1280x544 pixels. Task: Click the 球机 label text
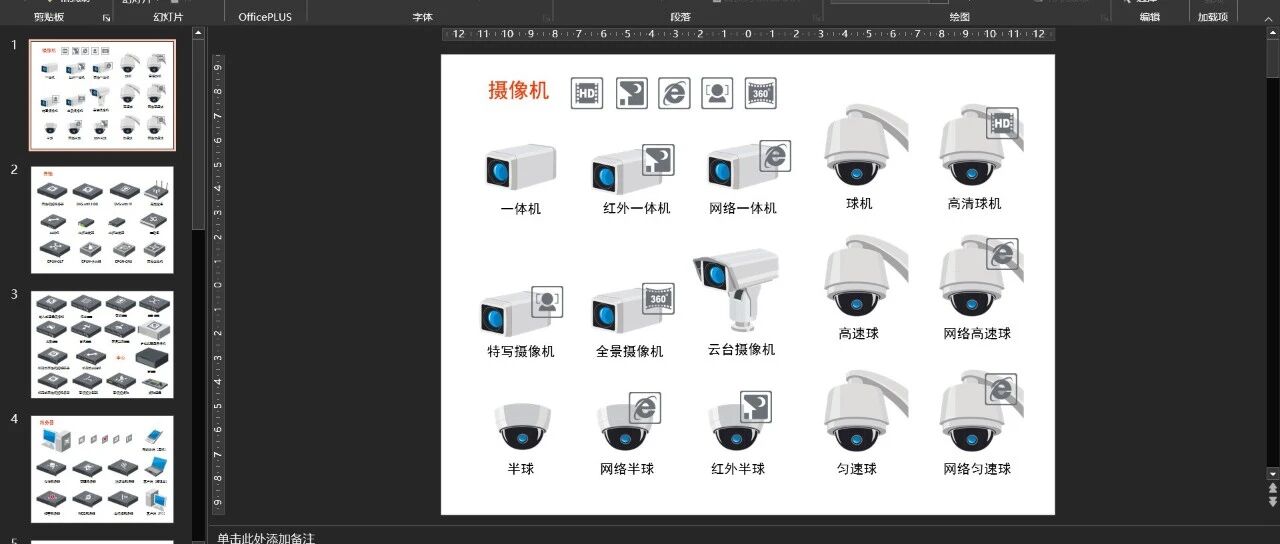pyautogui.click(x=859, y=203)
